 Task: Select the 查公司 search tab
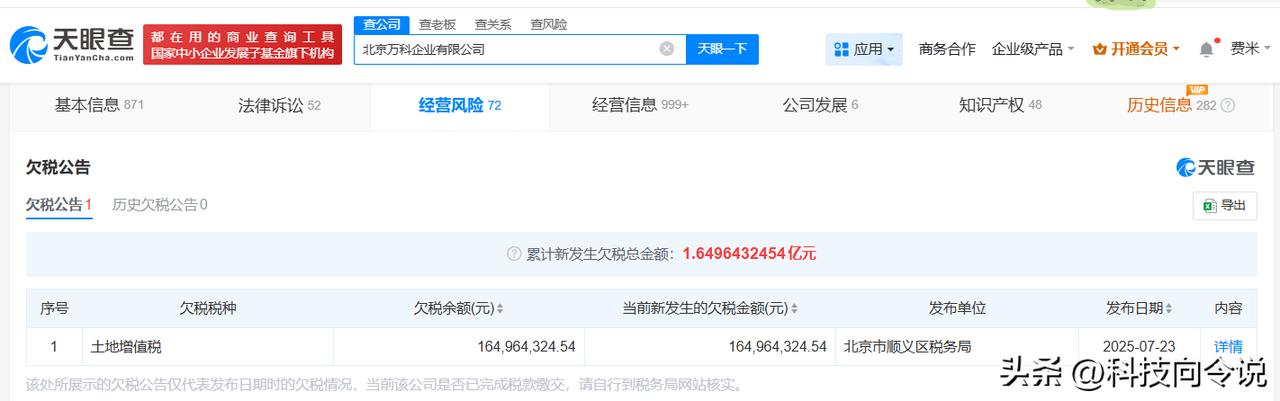(x=382, y=24)
